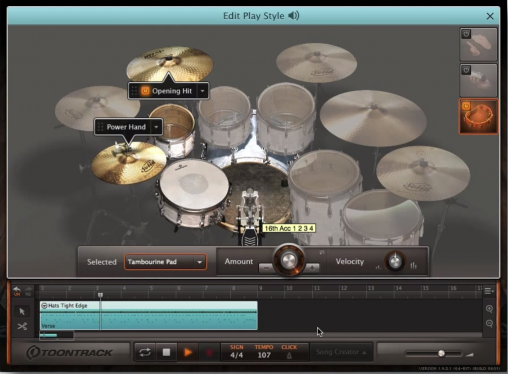Toggle the Opening Hit power button
508x374 pixels.
click(145, 91)
